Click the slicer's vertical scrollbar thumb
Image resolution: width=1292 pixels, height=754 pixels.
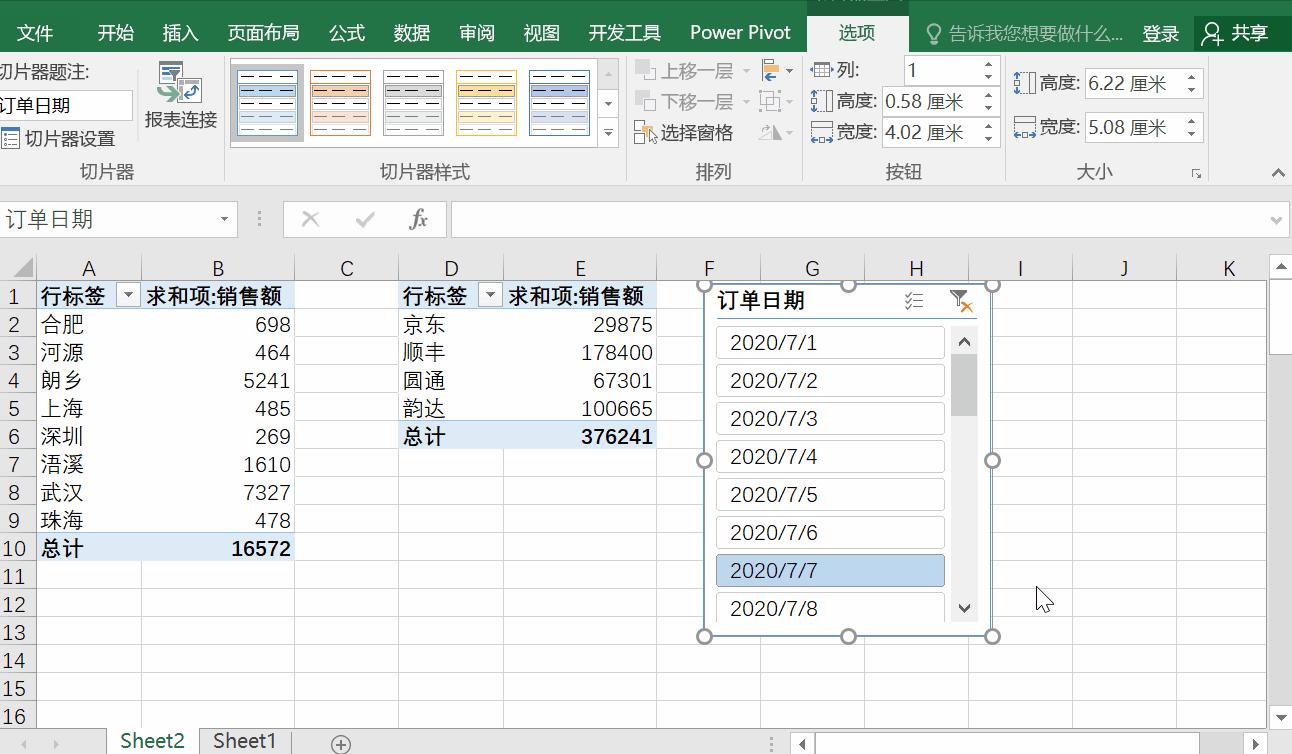coord(964,385)
